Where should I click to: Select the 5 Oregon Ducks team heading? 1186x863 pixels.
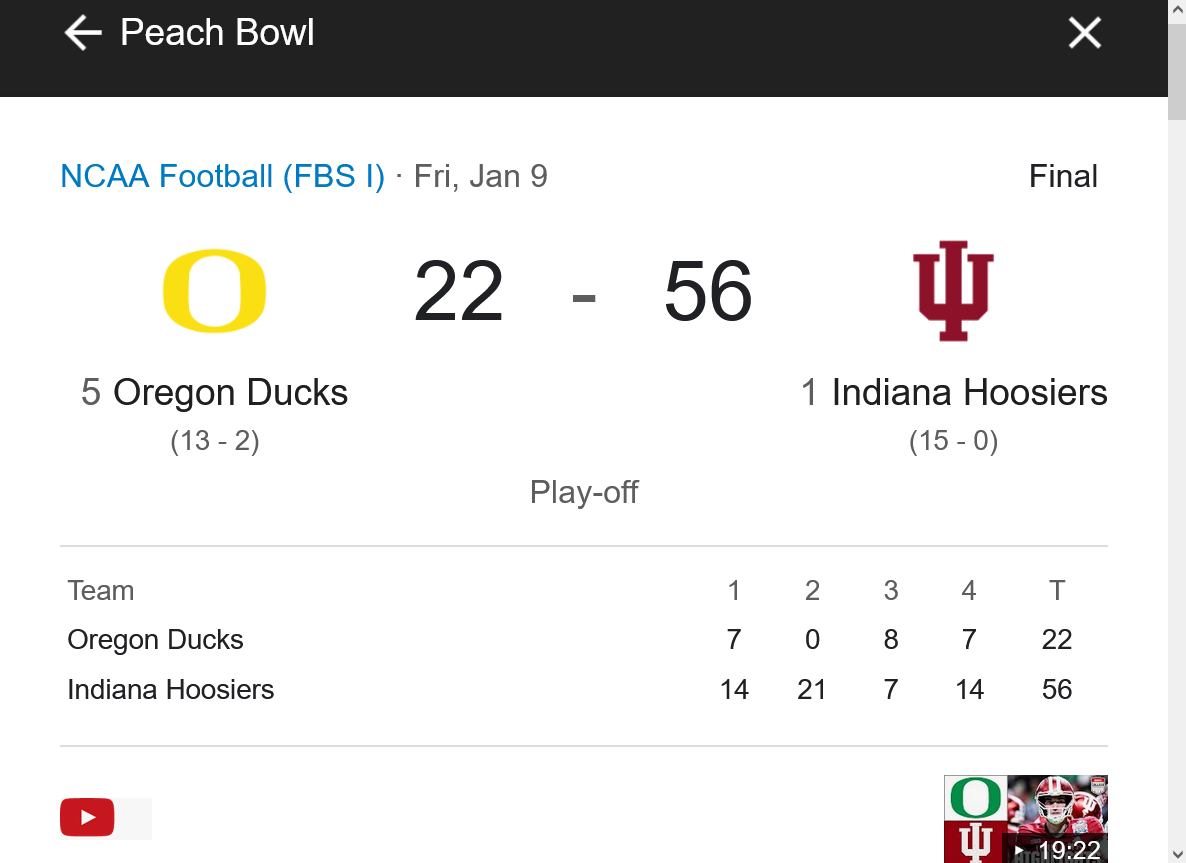coord(214,392)
